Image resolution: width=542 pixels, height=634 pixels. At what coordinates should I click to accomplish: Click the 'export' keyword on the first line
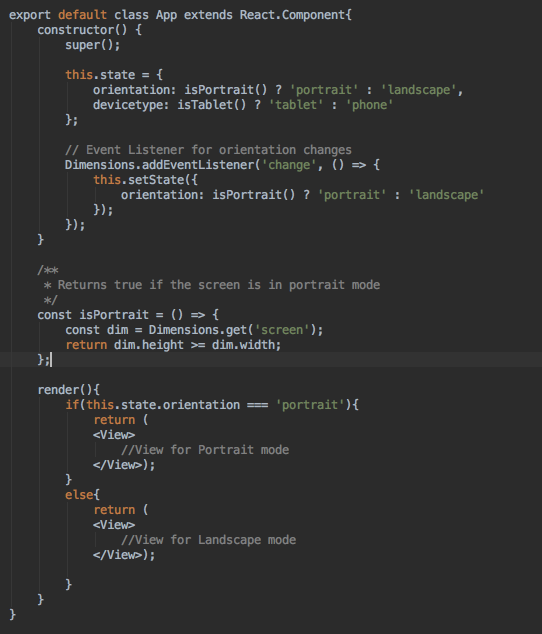[x=30, y=15]
